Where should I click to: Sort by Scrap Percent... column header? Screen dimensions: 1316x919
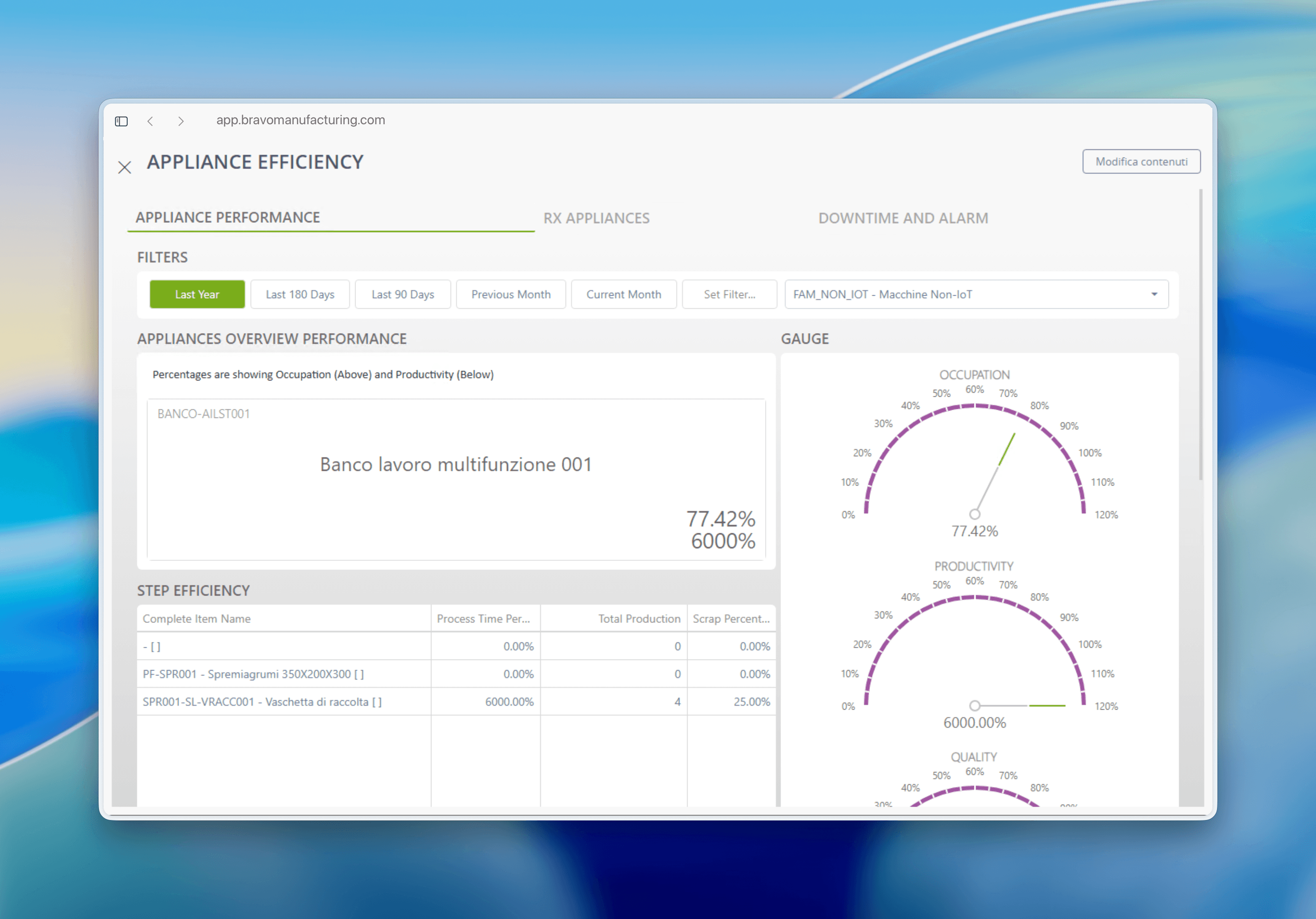tap(731, 618)
